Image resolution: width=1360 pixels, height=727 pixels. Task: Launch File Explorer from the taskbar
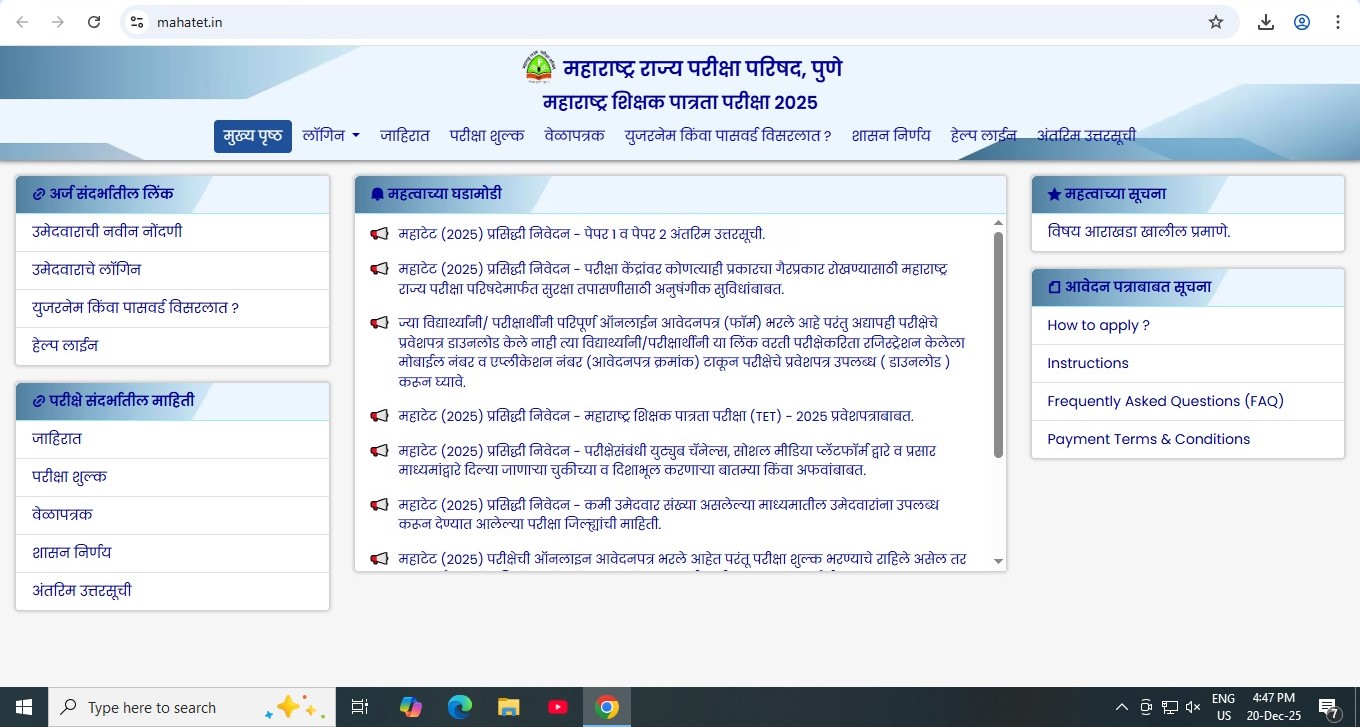(509, 707)
